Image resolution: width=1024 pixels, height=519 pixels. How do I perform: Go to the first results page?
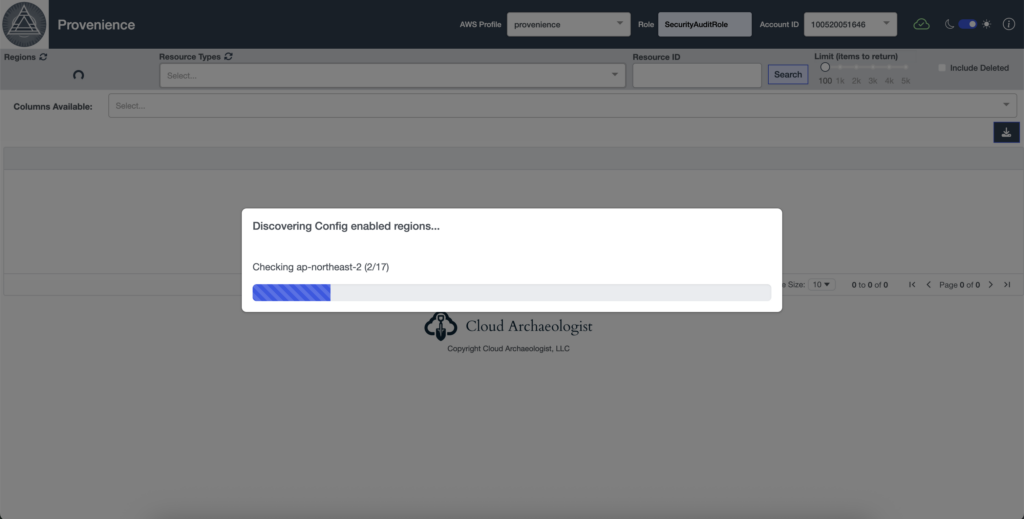[x=912, y=285]
